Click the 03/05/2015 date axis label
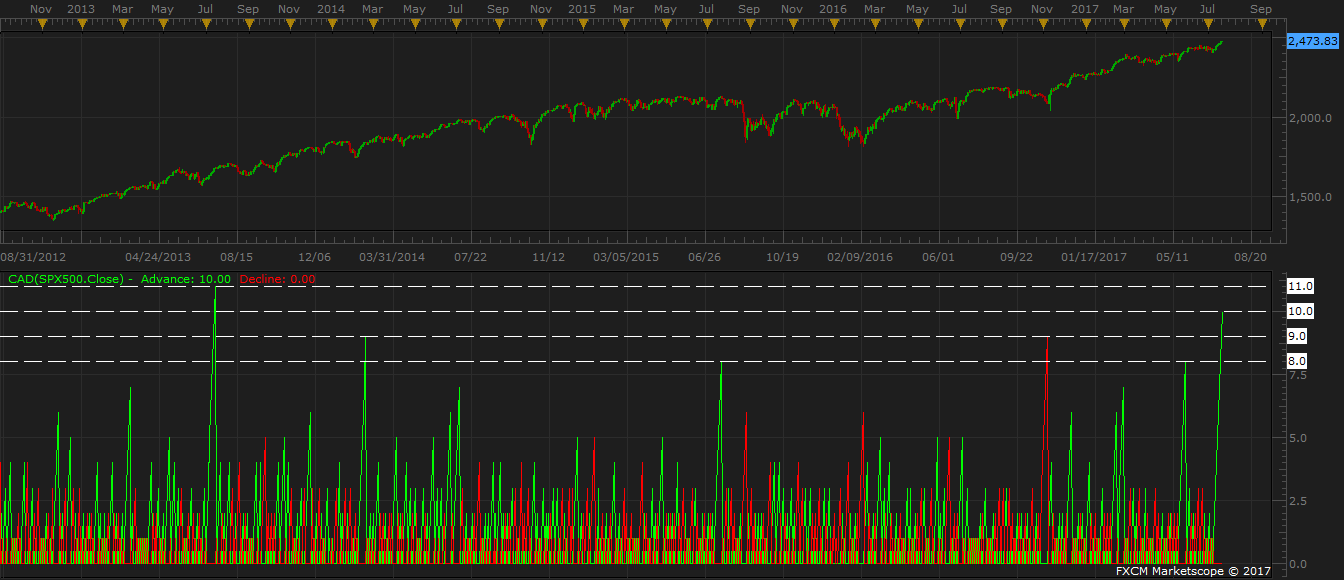Image resolution: width=1344 pixels, height=580 pixels. 626,257
